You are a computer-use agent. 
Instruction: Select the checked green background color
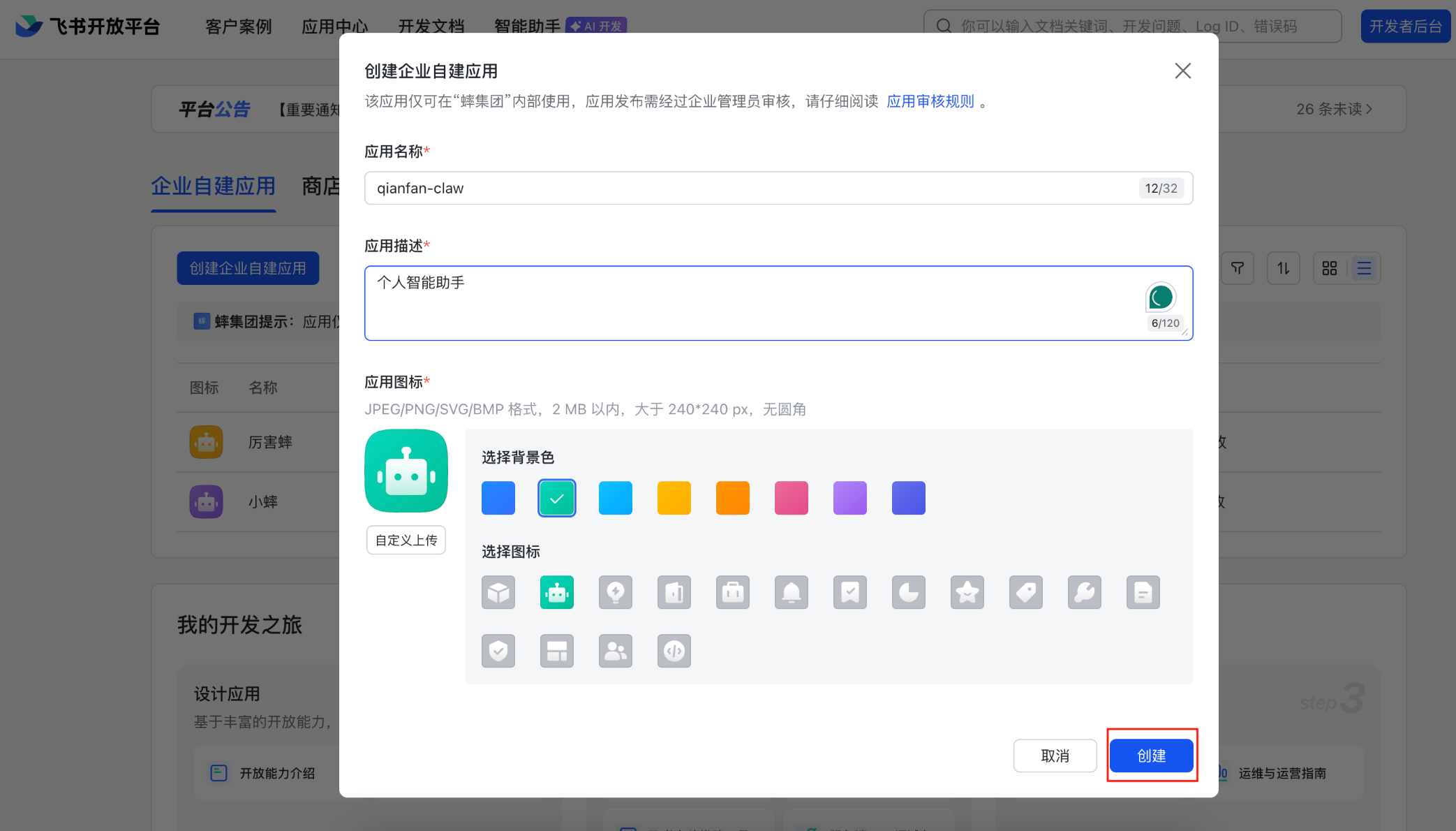pyautogui.click(x=556, y=498)
